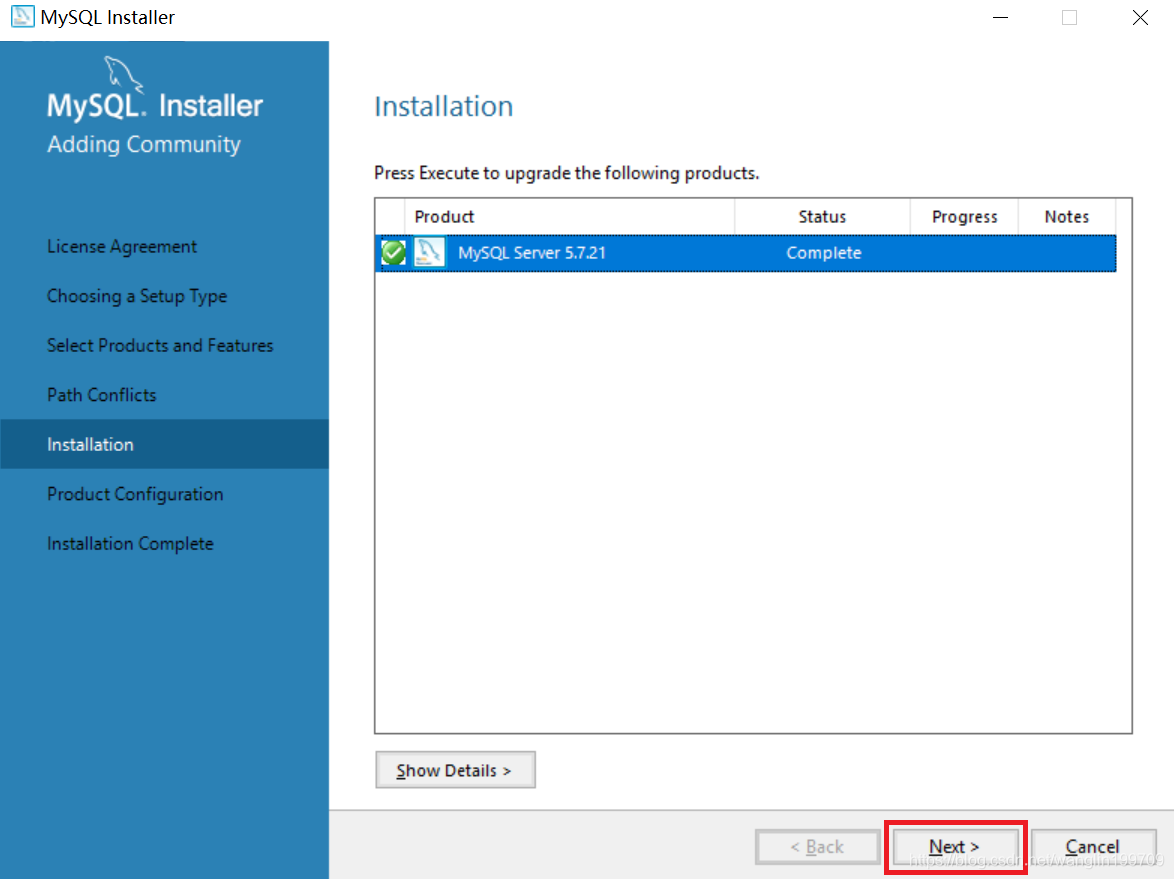Click the Complete status cell
Image resolution: width=1174 pixels, height=879 pixels.
pos(824,252)
